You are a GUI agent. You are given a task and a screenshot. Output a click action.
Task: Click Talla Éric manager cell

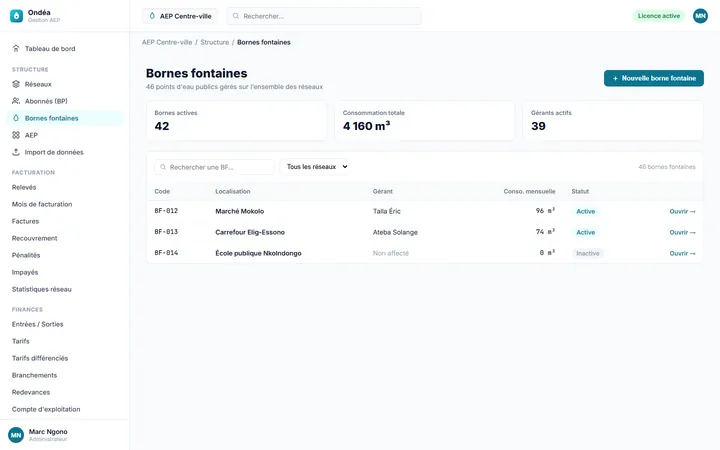point(387,211)
